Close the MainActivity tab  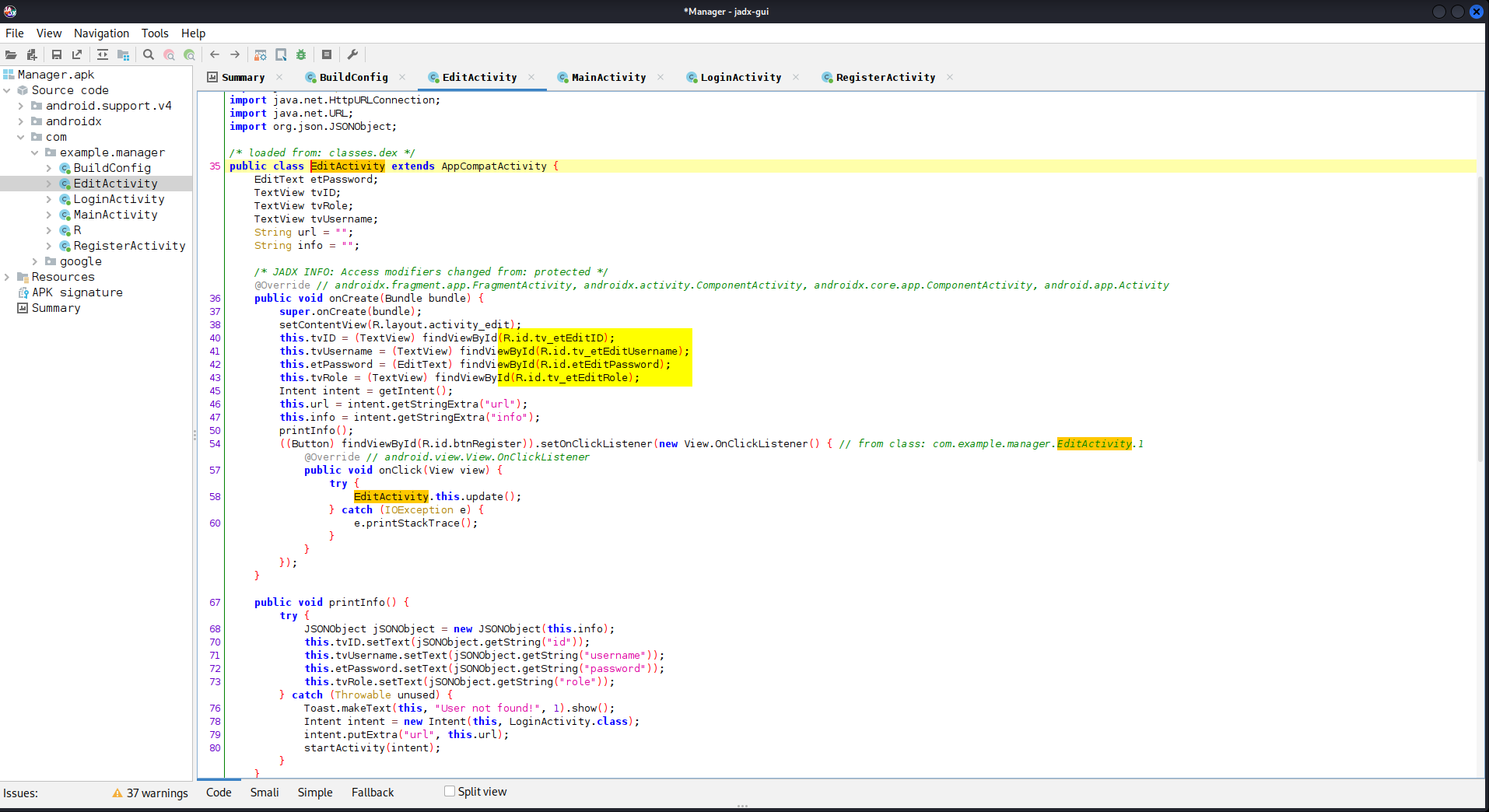(x=660, y=77)
